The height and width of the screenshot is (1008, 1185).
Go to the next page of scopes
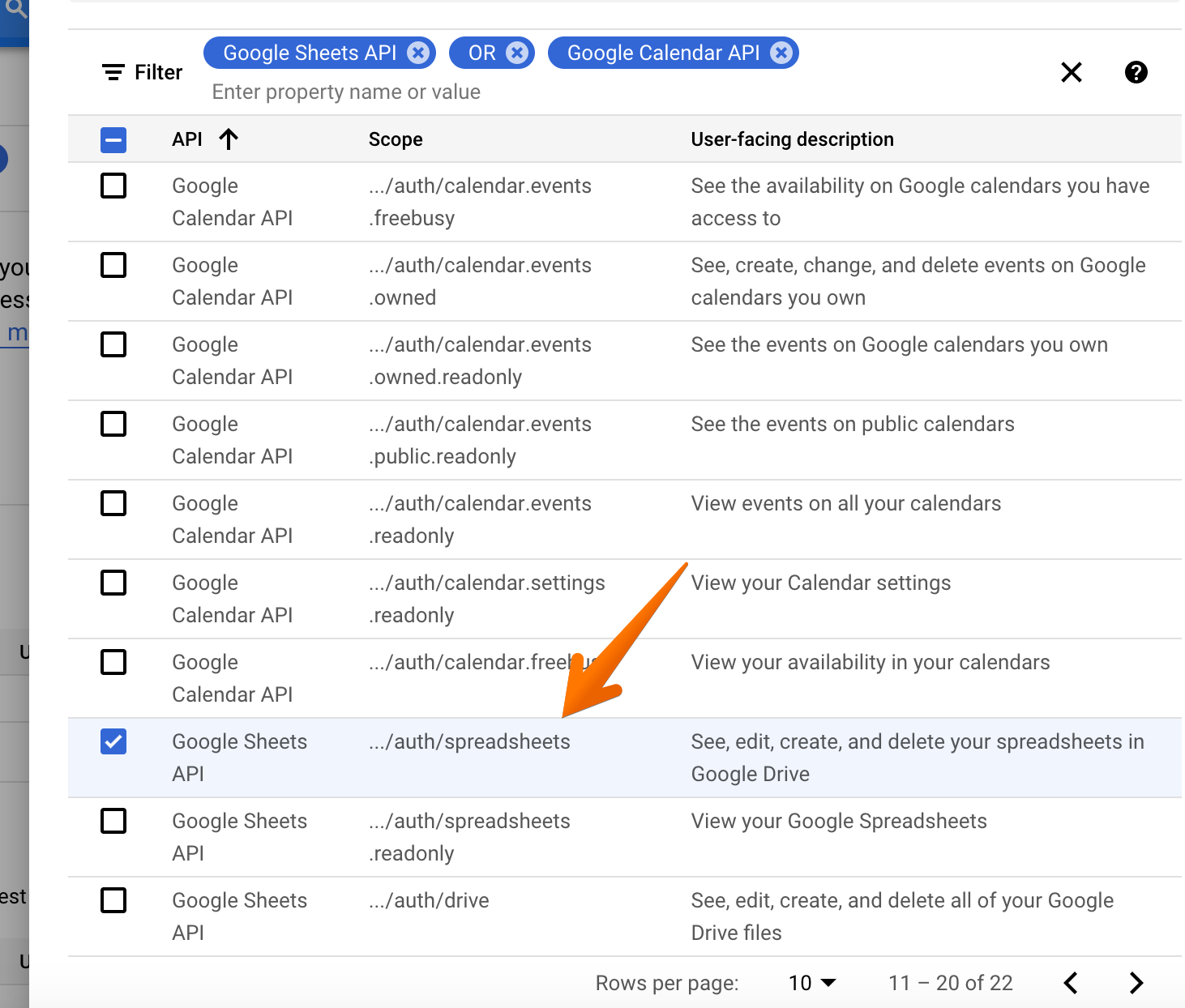[x=1136, y=983]
